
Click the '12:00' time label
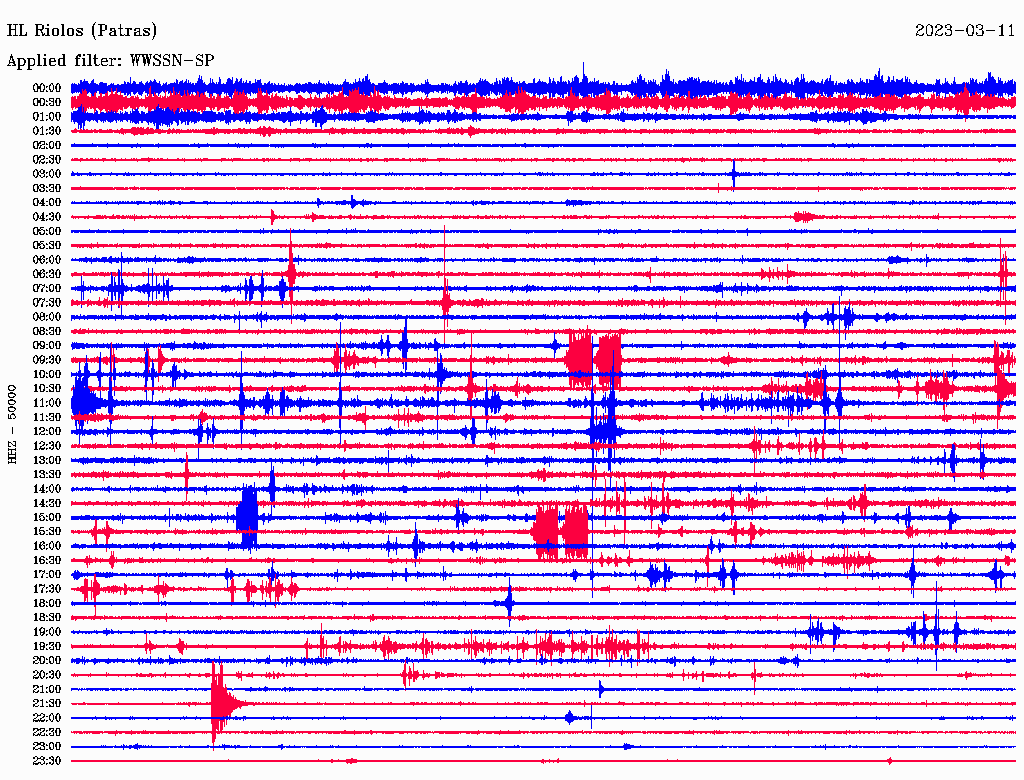pyautogui.click(x=47, y=432)
